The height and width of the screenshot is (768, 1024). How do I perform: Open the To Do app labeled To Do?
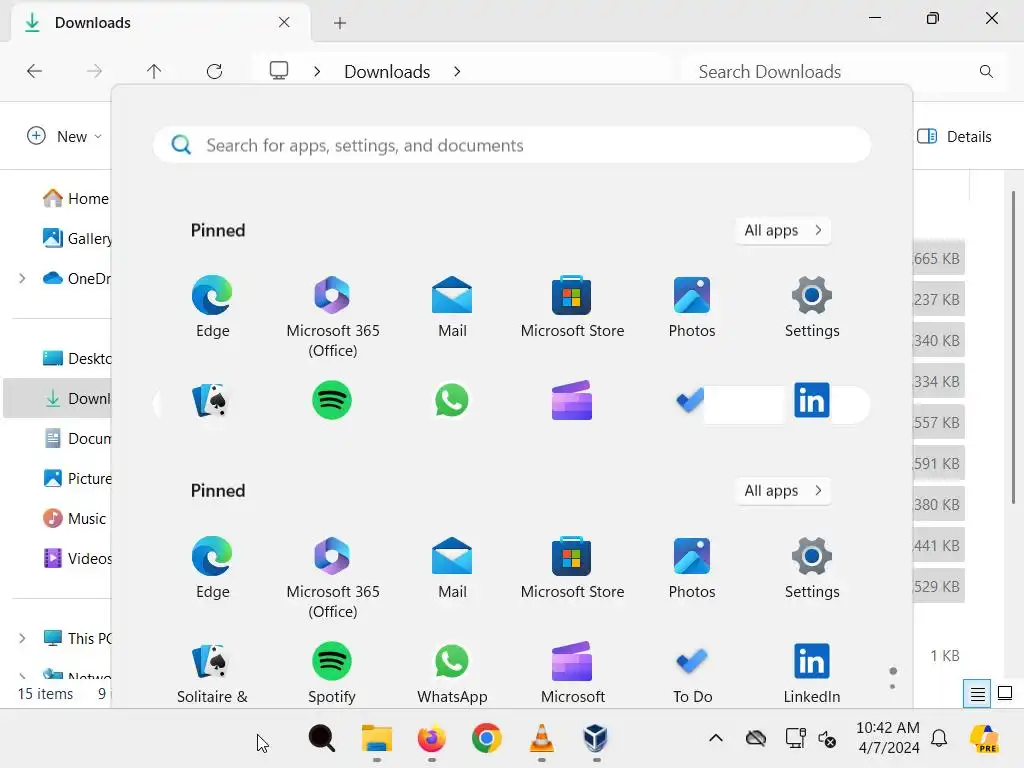692,673
